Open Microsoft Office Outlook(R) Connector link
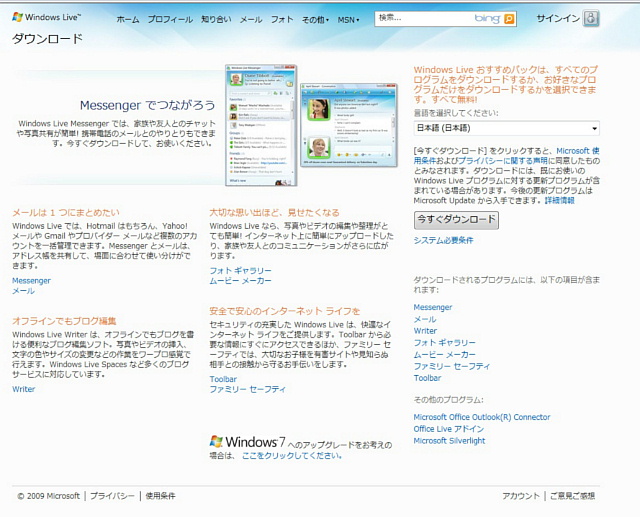Viewport: 640px width, 517px height. 482,417
